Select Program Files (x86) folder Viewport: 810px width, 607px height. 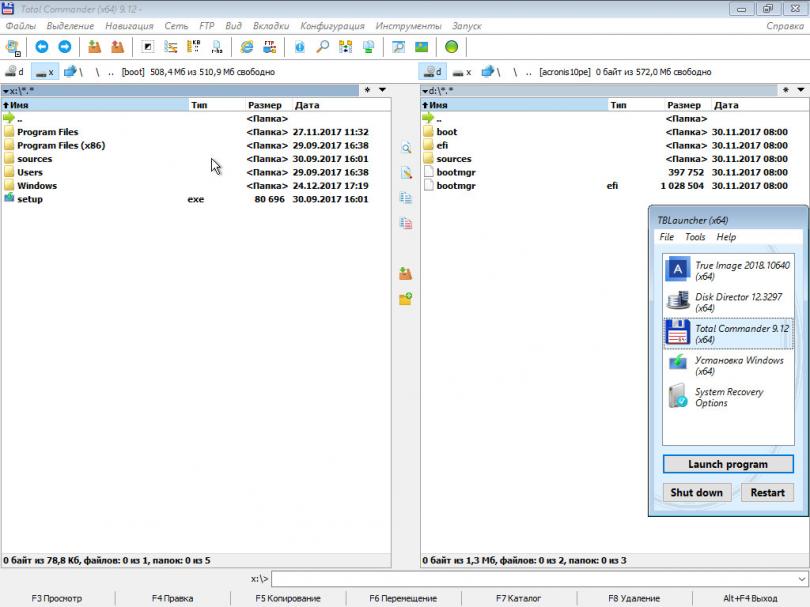pyautogui.click(x=195, y=145)
